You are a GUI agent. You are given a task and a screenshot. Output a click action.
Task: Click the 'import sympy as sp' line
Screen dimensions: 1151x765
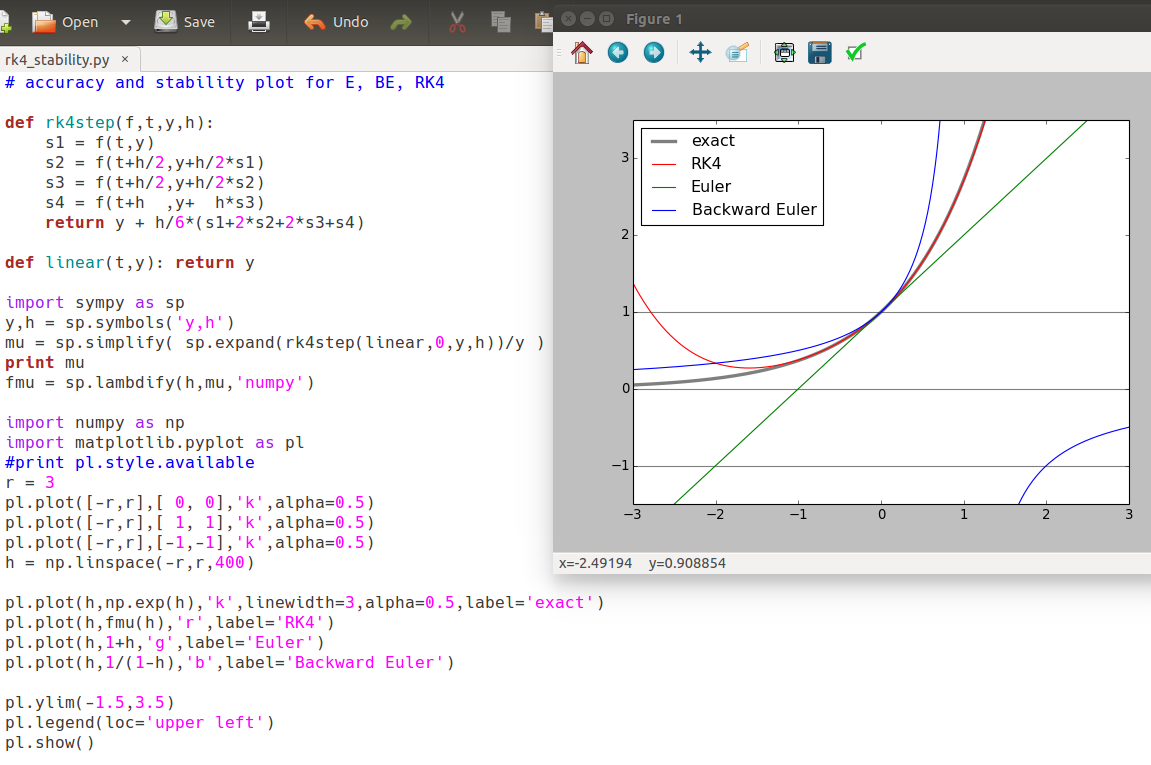(x=95, y=302)
